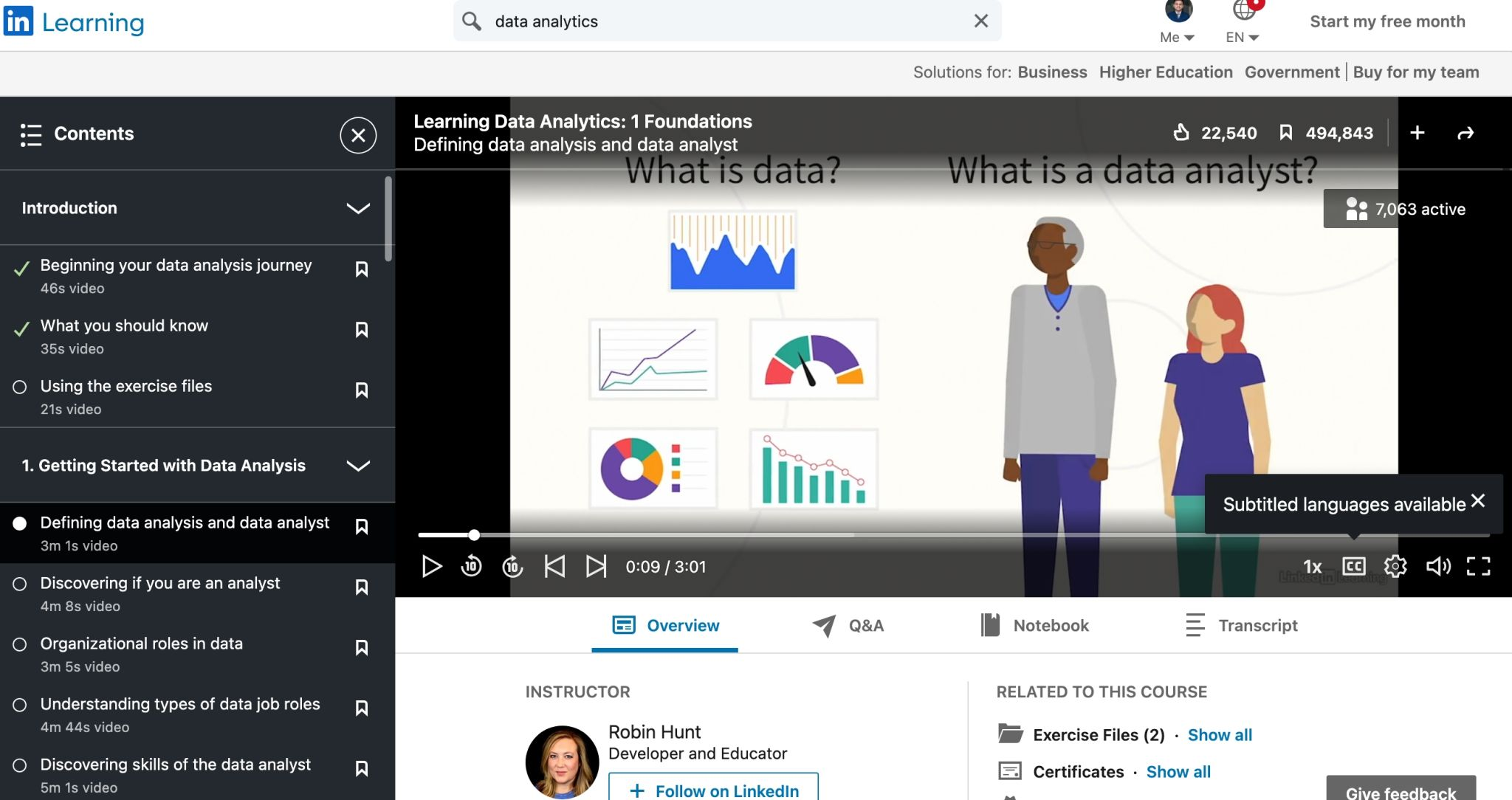
Task: Share course with arrow icon
Action: click(x=1465, y=134)
